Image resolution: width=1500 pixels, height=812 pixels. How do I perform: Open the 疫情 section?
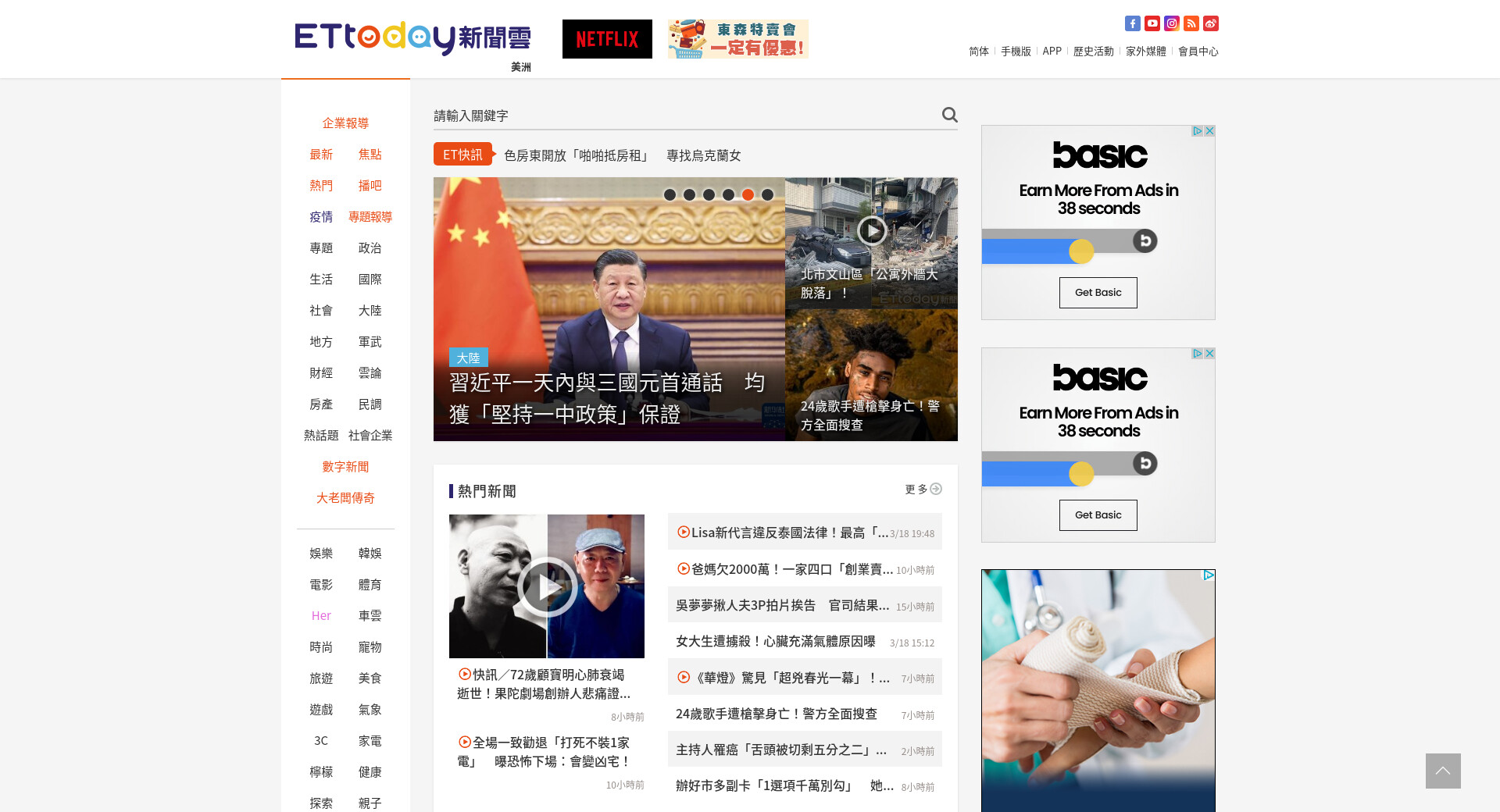pyautogui.click(x=321, y=217)
